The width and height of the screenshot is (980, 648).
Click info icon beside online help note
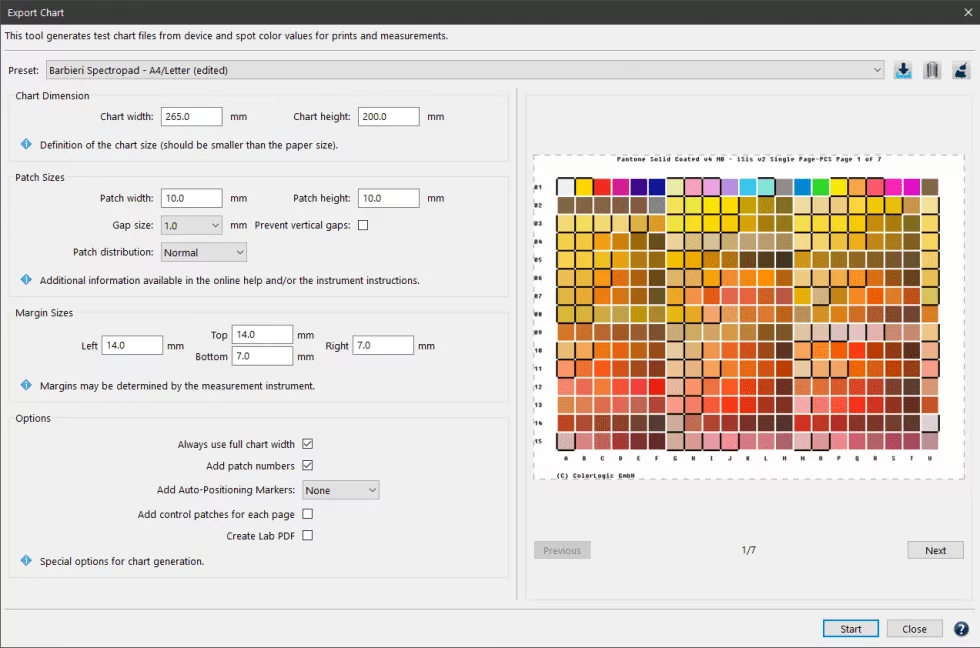click(x=26, y=280)
